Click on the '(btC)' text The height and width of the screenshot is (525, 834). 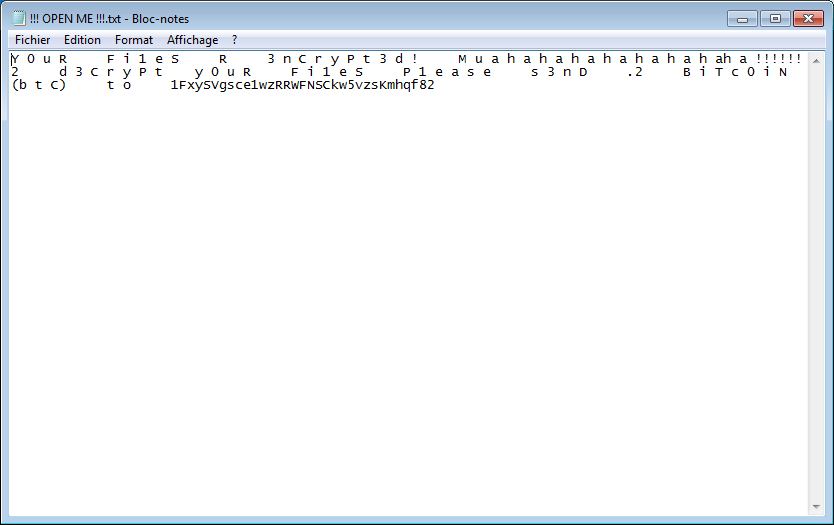[38, 85]
